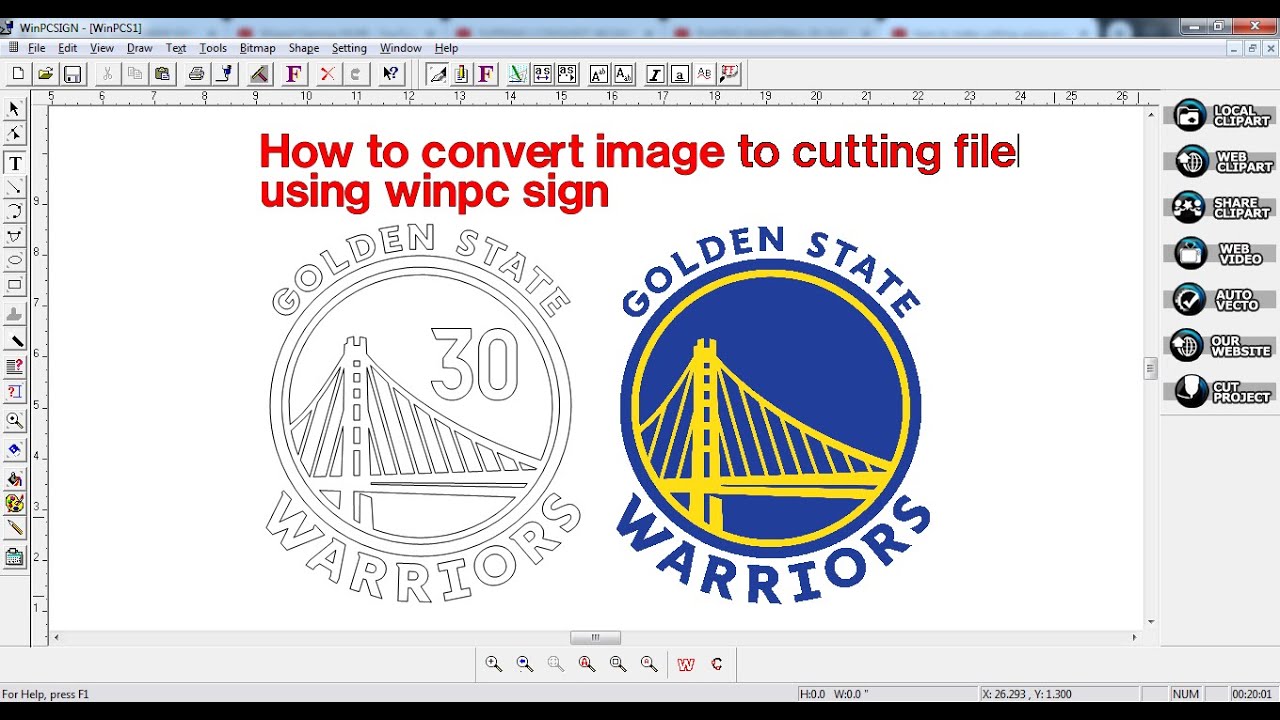Click the zoom in plus magnifier at bottom
The height and width of the screenshot is (720, 1280).
pos(493,663)
